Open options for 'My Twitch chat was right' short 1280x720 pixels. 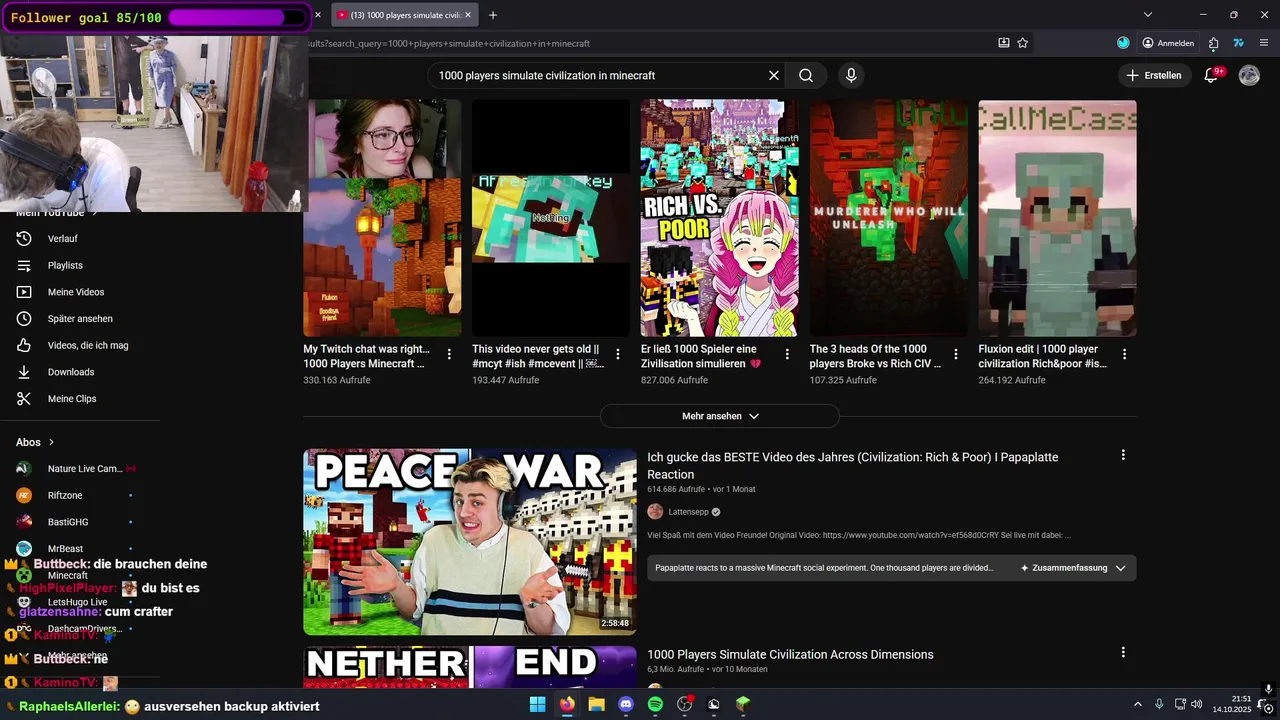coord(449,354)
